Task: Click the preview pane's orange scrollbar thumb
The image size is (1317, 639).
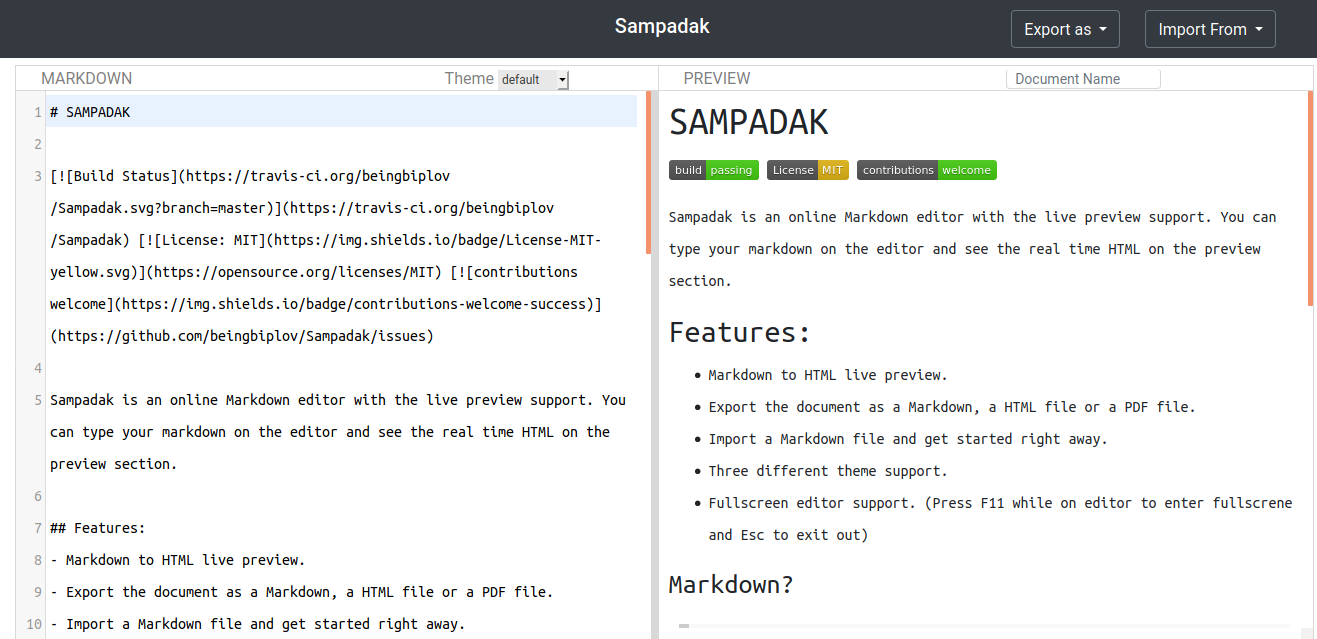Action: pos(1310,198)
